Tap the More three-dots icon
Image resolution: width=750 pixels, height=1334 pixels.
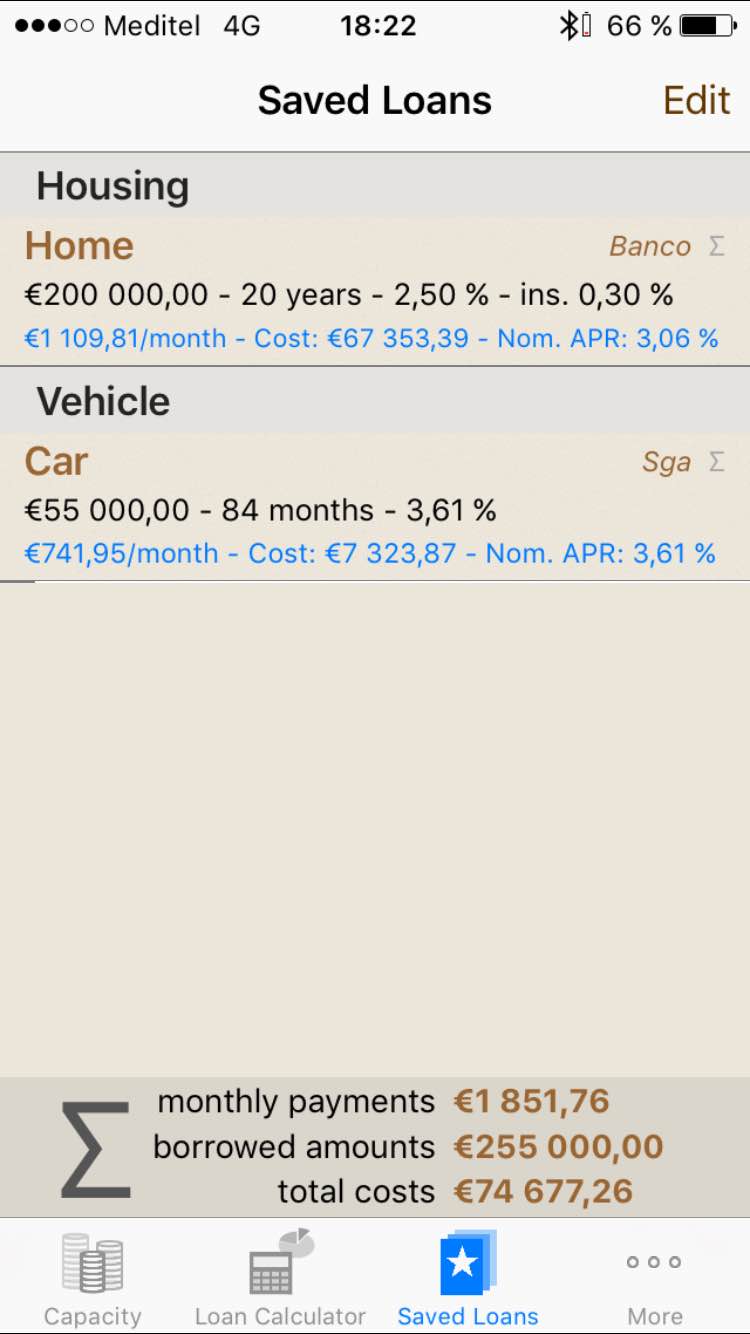click(654, 1262)
